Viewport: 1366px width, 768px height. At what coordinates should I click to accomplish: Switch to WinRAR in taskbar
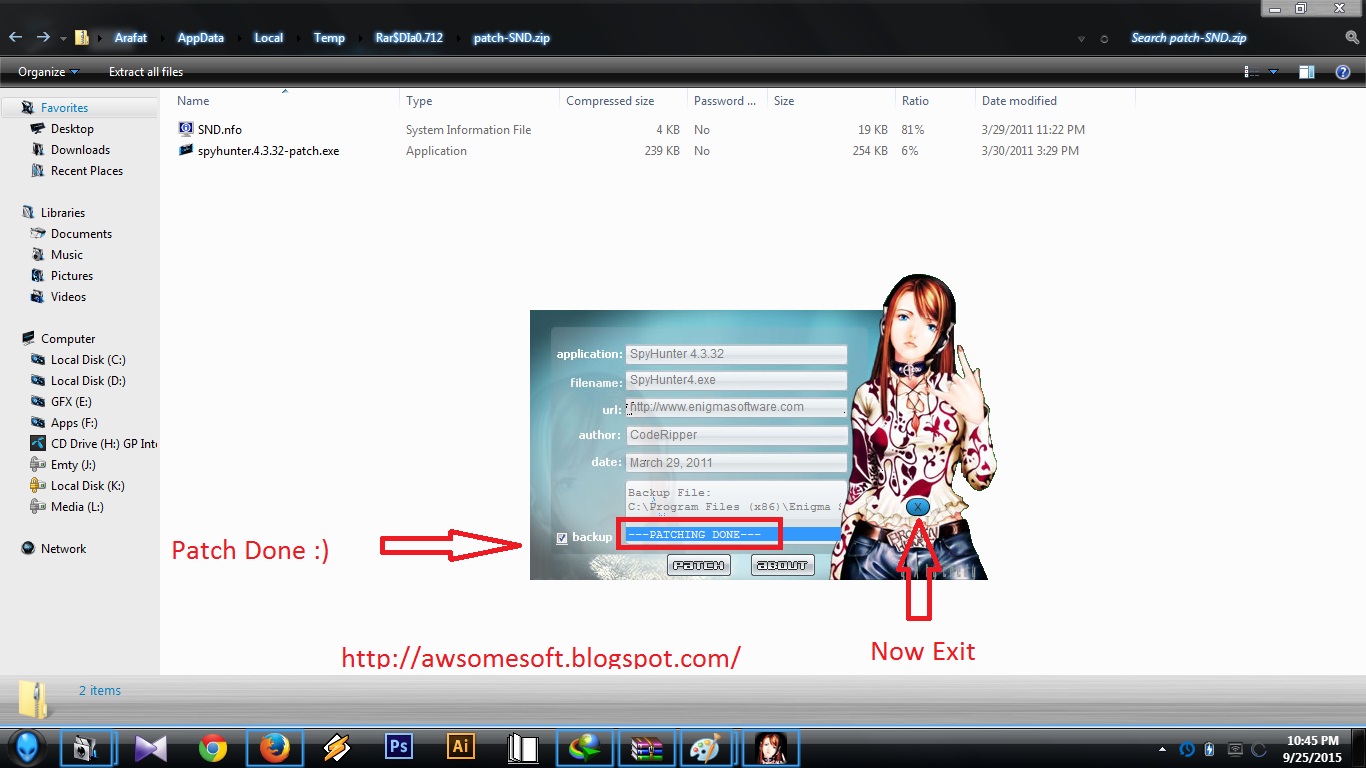(x=646, y=748)
